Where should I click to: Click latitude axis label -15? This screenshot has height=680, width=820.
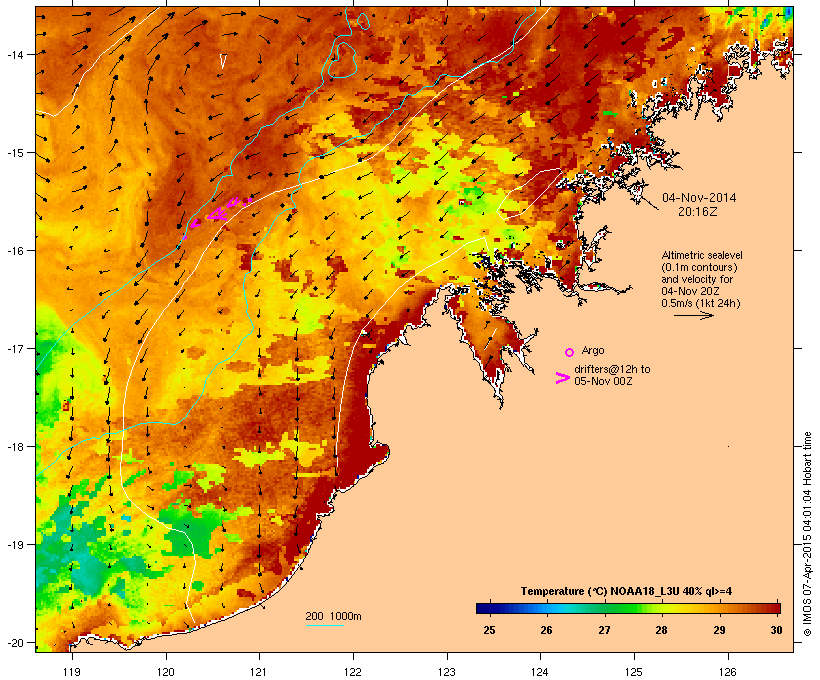click(15, 153)
